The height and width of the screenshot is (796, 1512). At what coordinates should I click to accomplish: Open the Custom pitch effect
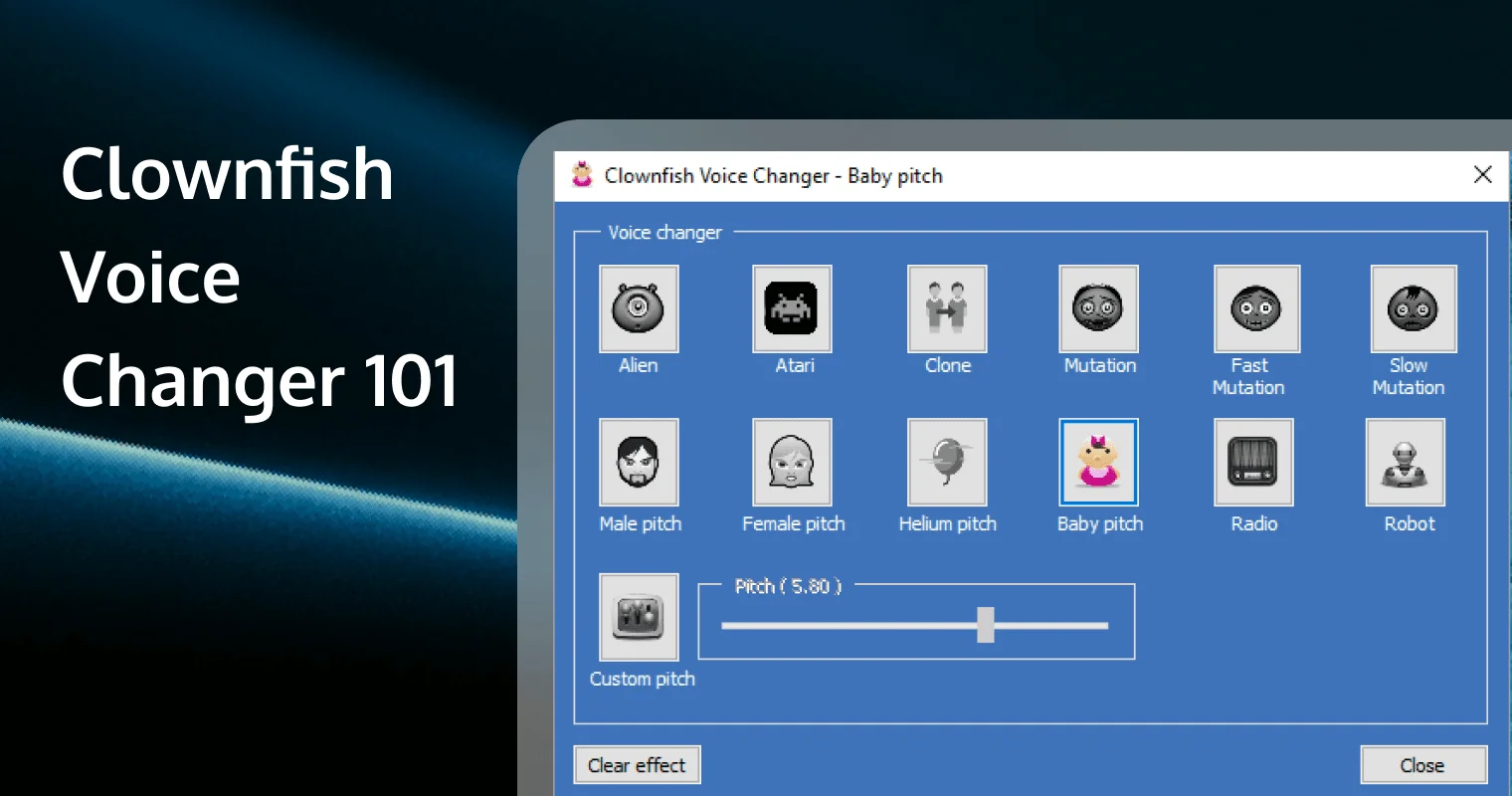click(639, 617)
